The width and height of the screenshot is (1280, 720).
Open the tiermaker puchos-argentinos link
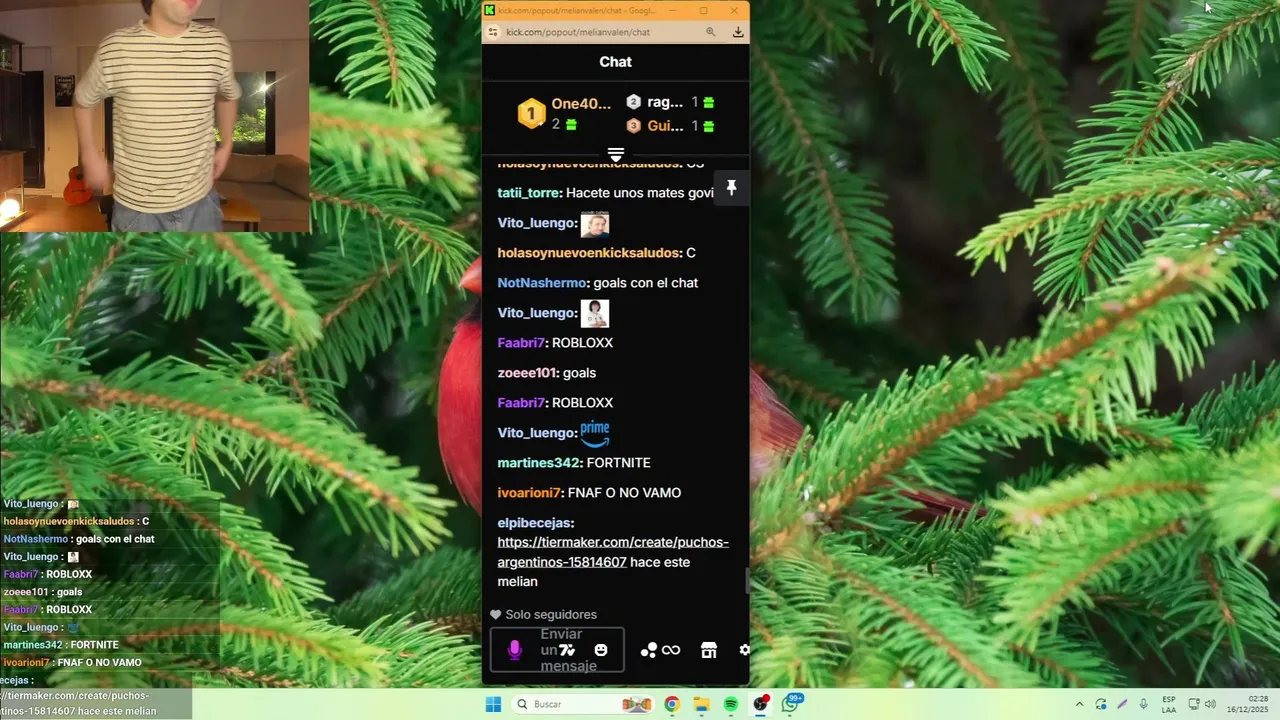613,552
